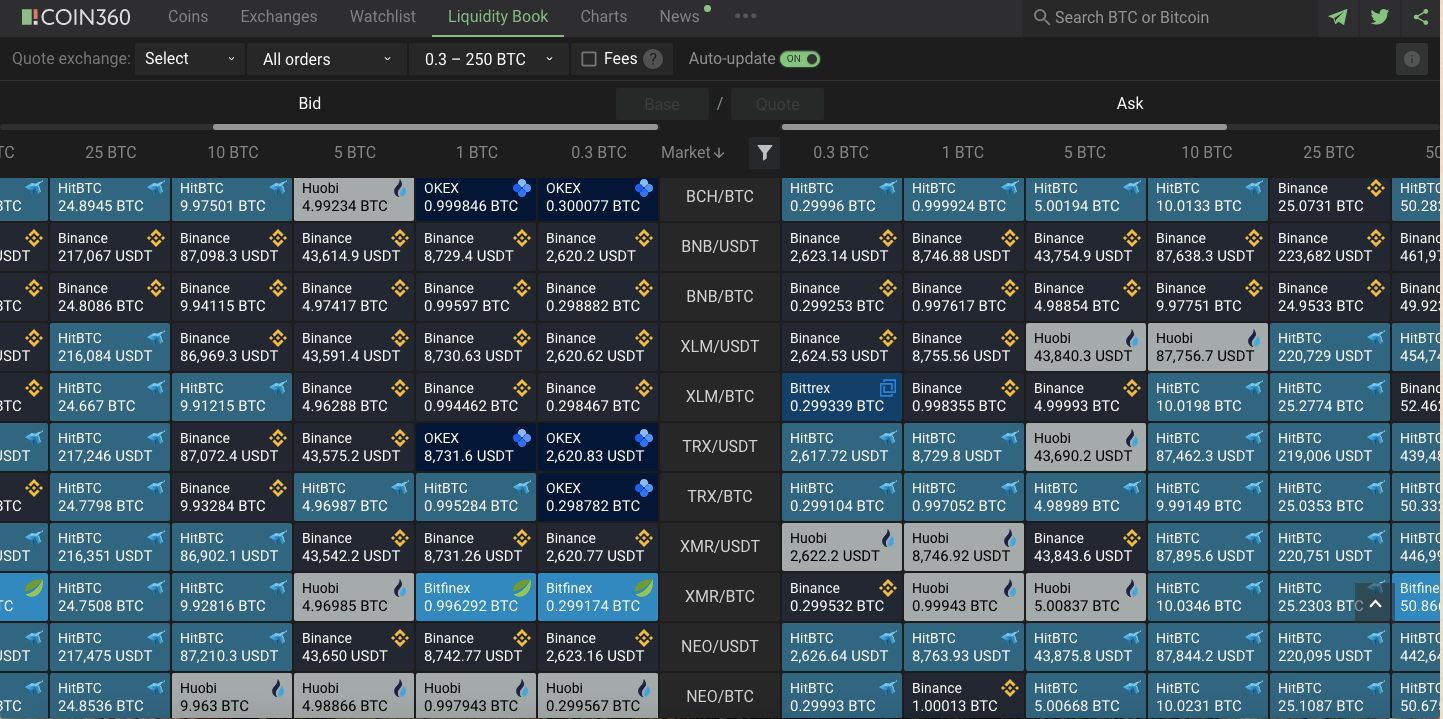The width and height of the screenshot is (1443, 719).
Task: Click the Bid 25 BTC column header
Action: tap(110, 152)
